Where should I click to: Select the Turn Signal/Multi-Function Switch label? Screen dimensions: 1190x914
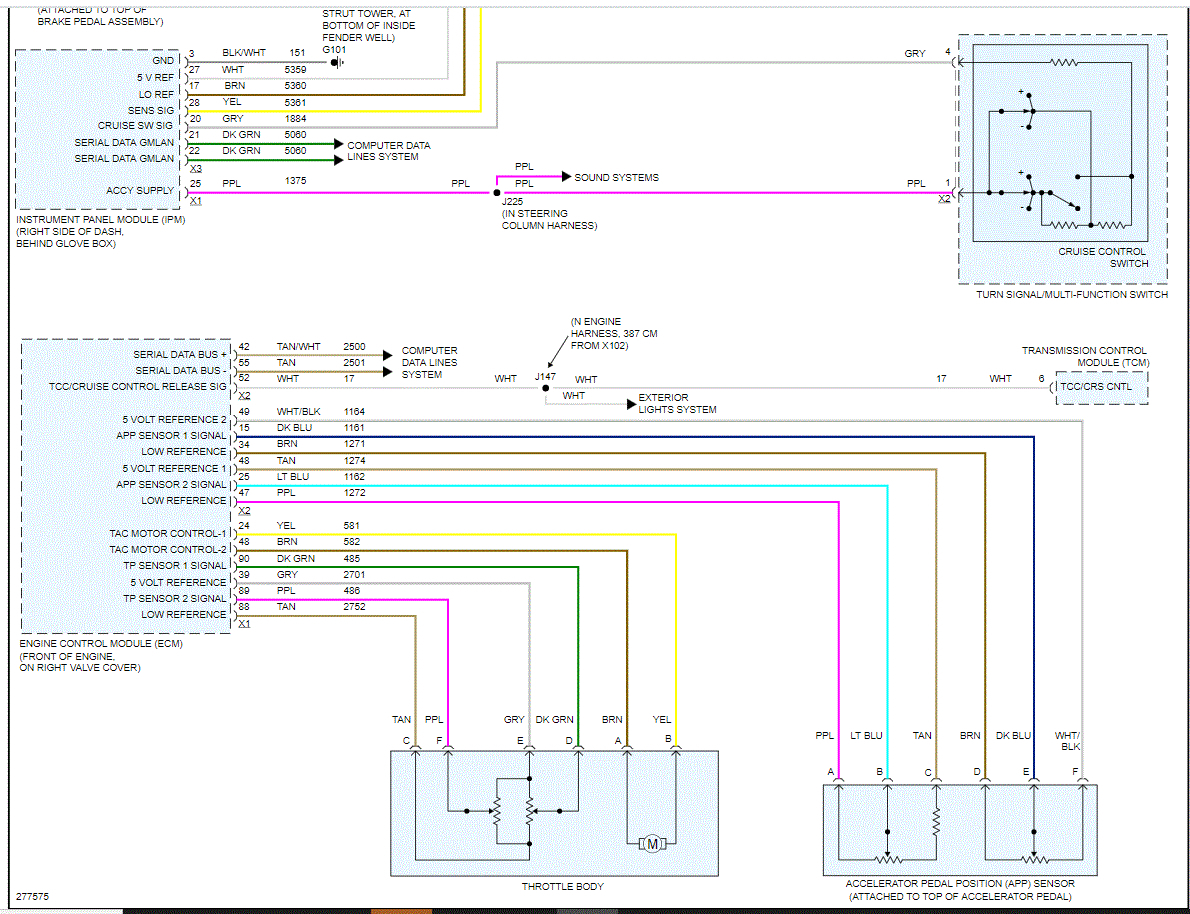tap(1072, 295)
